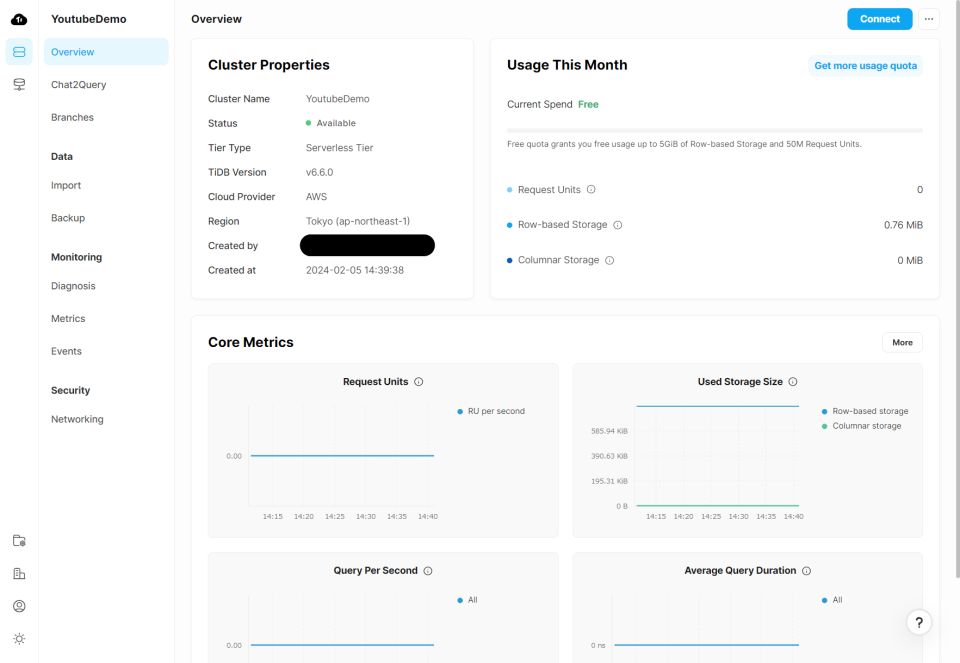Image resolution: width=960 pixels, height=663 pixels.
Task: Open the Clusters icon in left rail
Action: (19, 52)
